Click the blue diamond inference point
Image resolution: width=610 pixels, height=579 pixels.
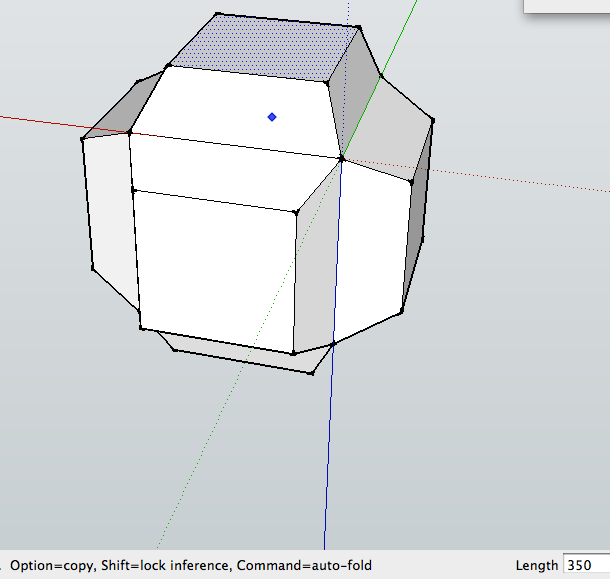pos(272,117)
